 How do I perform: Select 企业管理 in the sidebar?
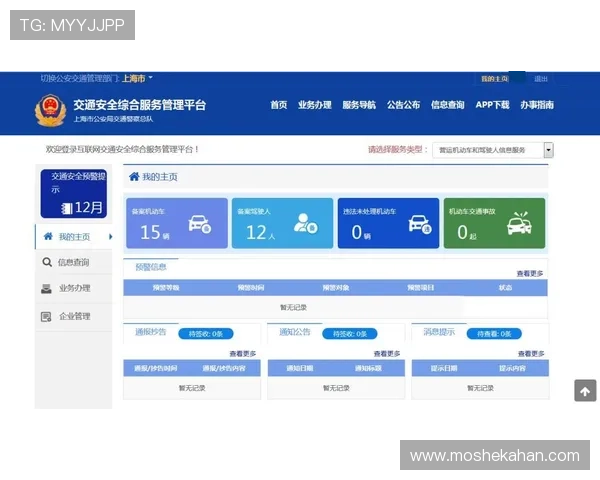[x=74, y=317]
